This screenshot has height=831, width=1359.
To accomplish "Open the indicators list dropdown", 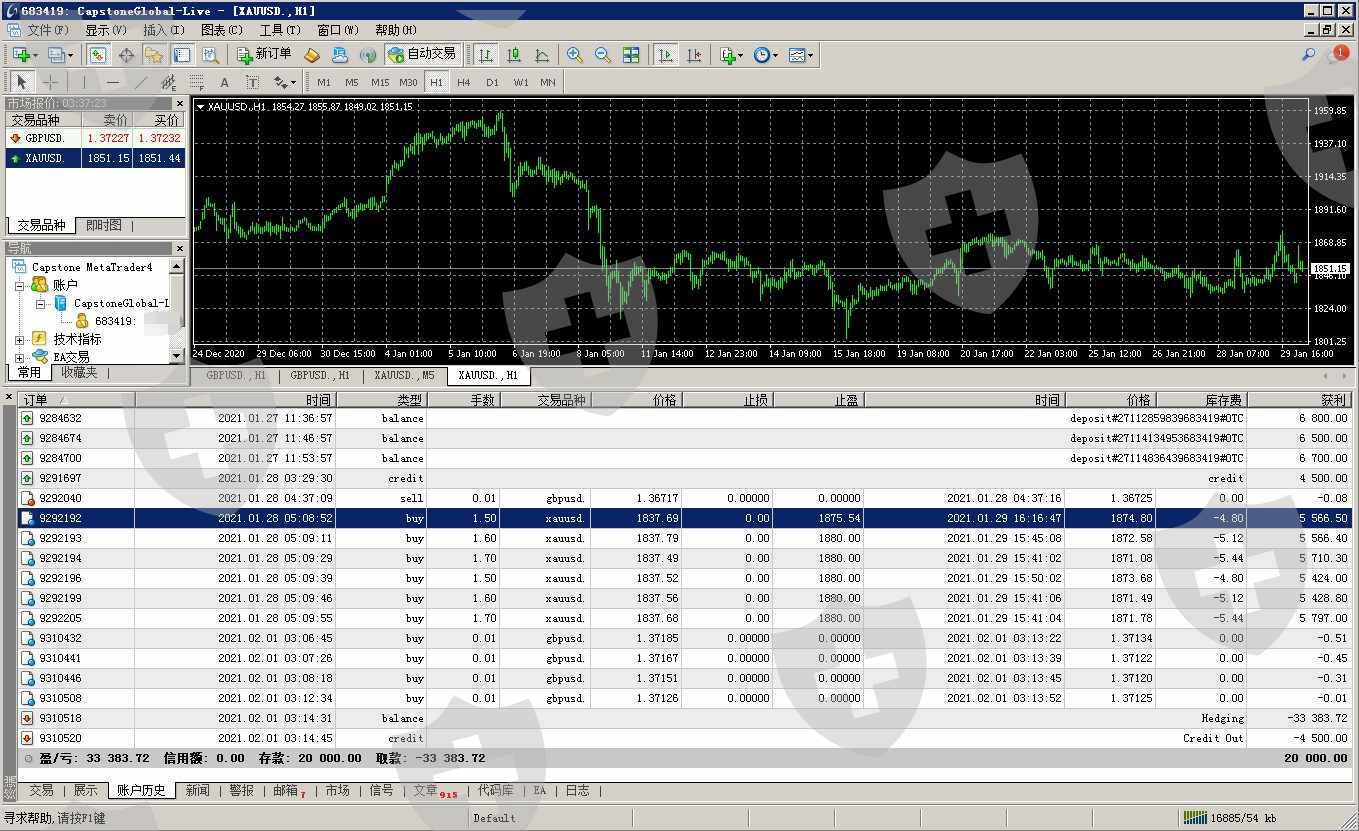I will coord(730,55).
